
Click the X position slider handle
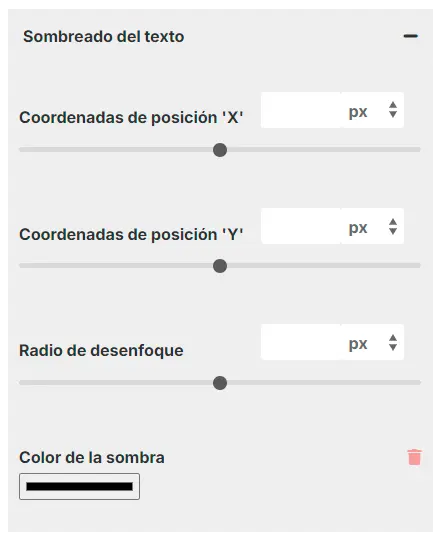pos(220,150)
